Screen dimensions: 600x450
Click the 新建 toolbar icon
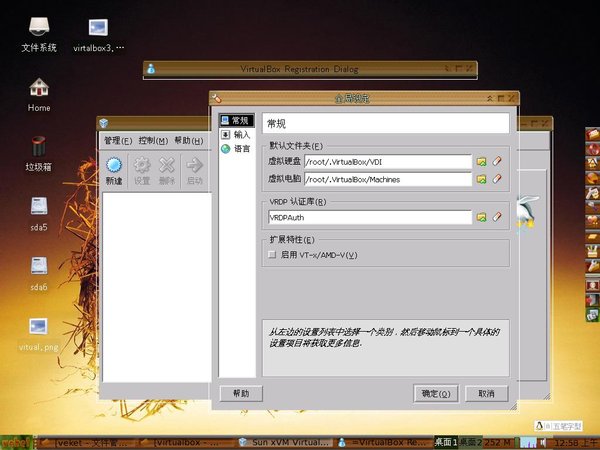click(114, 171)
